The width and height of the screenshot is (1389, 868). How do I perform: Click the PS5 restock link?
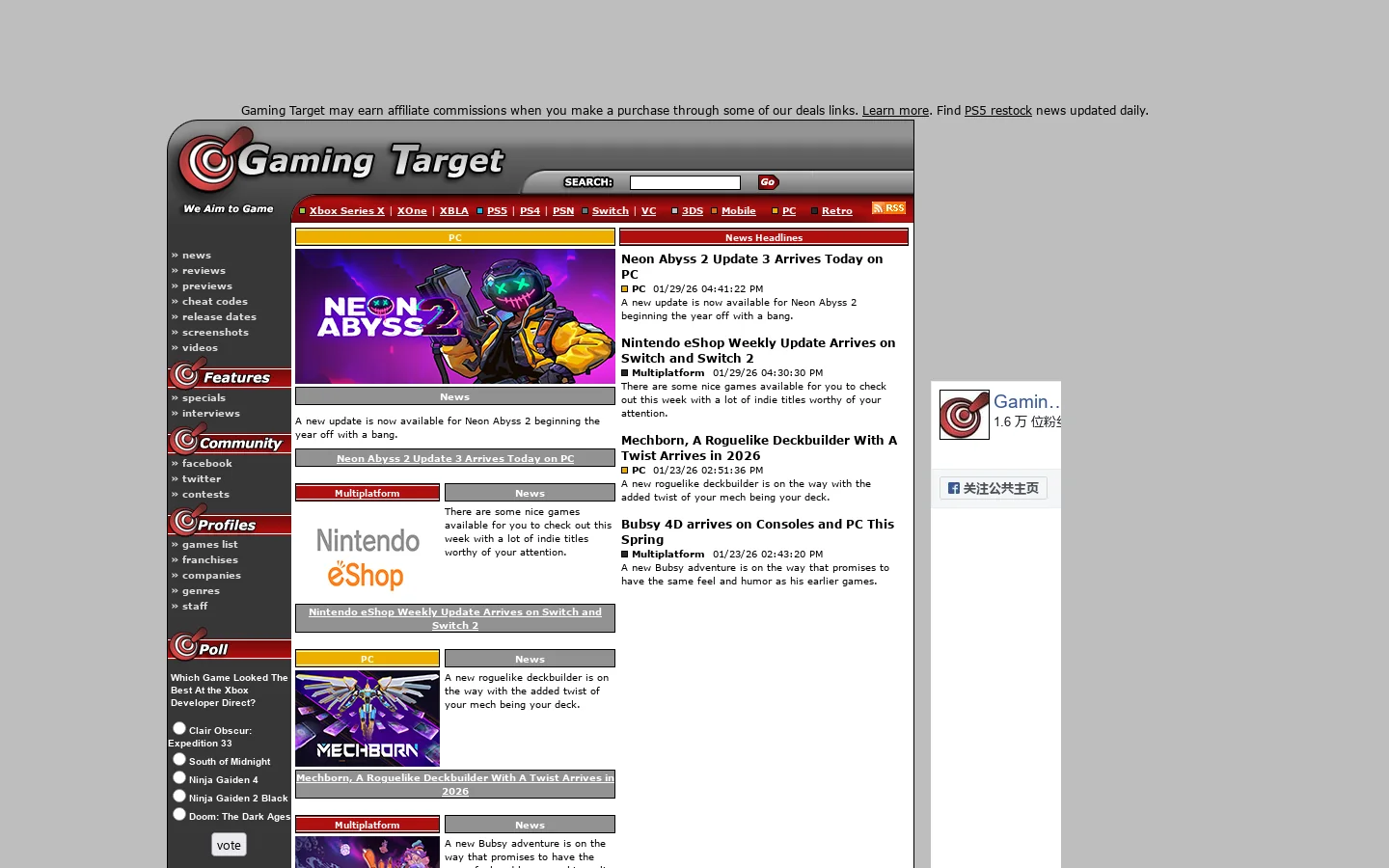(x=998, y=110)
